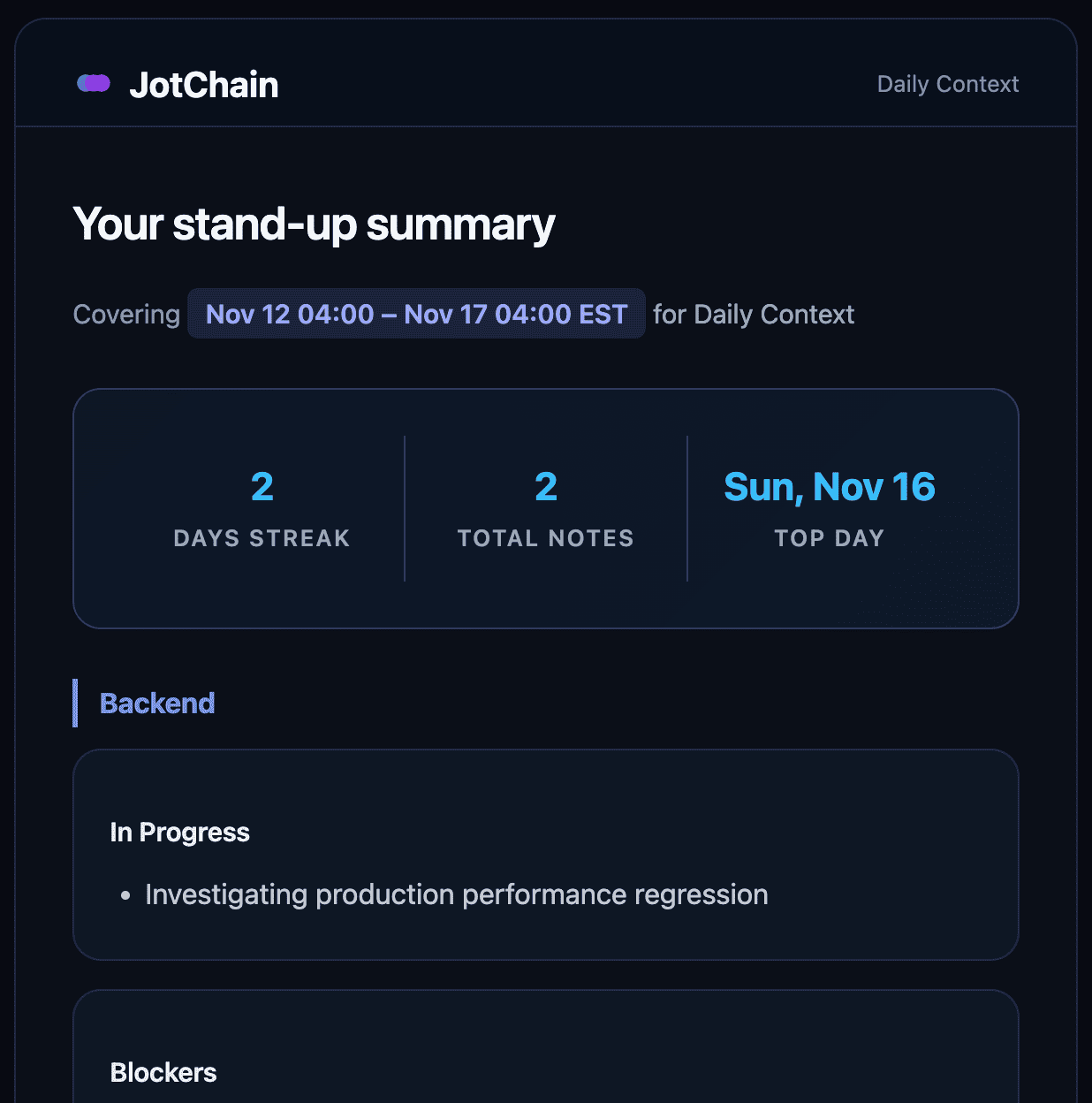Viewport: 1092px width, 1103px height.
Task: Click the purple accent bar beside Backend
Action: point(76,703)
